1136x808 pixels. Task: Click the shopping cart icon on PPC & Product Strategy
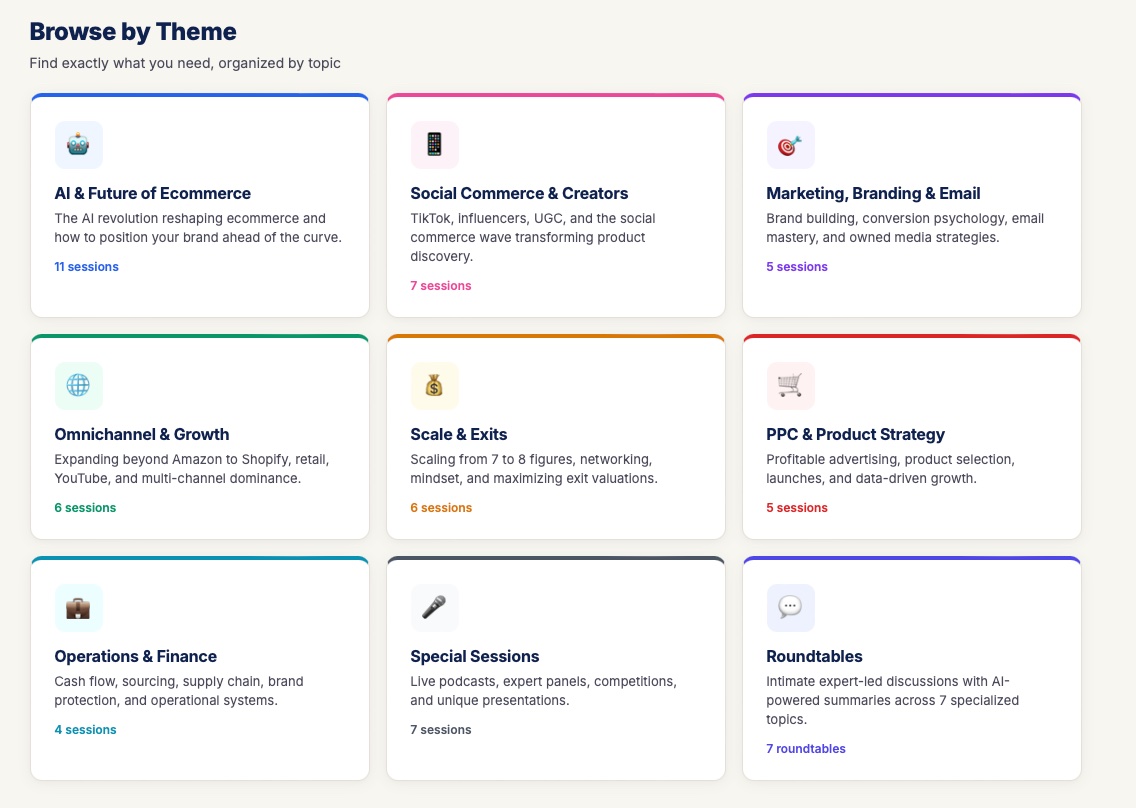point(790,386)
